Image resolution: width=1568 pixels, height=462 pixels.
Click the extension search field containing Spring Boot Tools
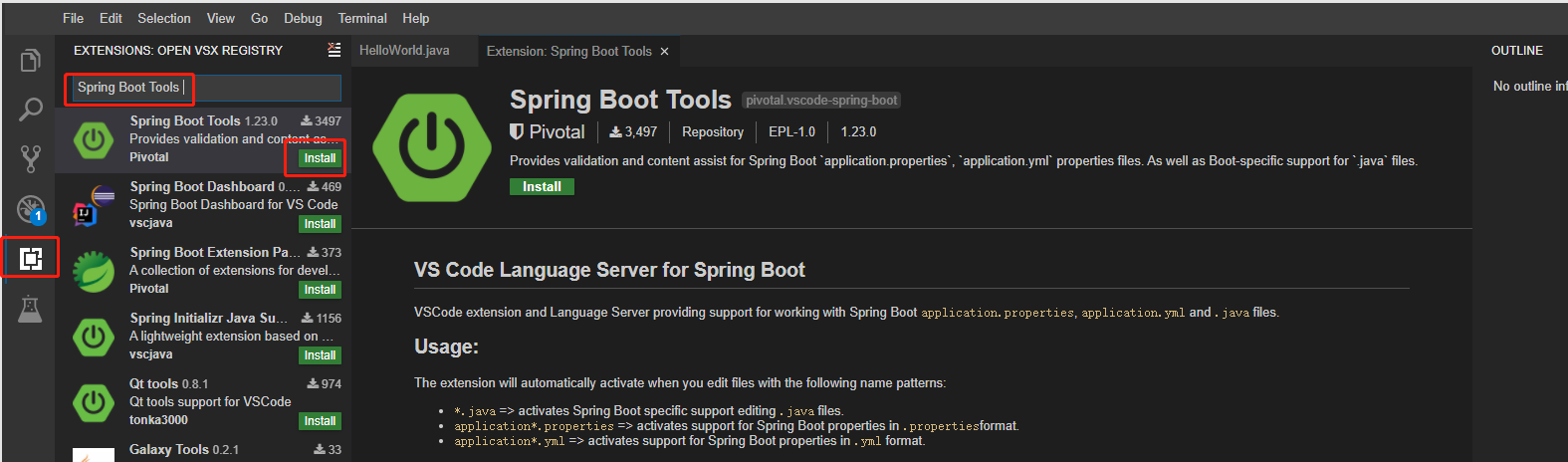207,88
